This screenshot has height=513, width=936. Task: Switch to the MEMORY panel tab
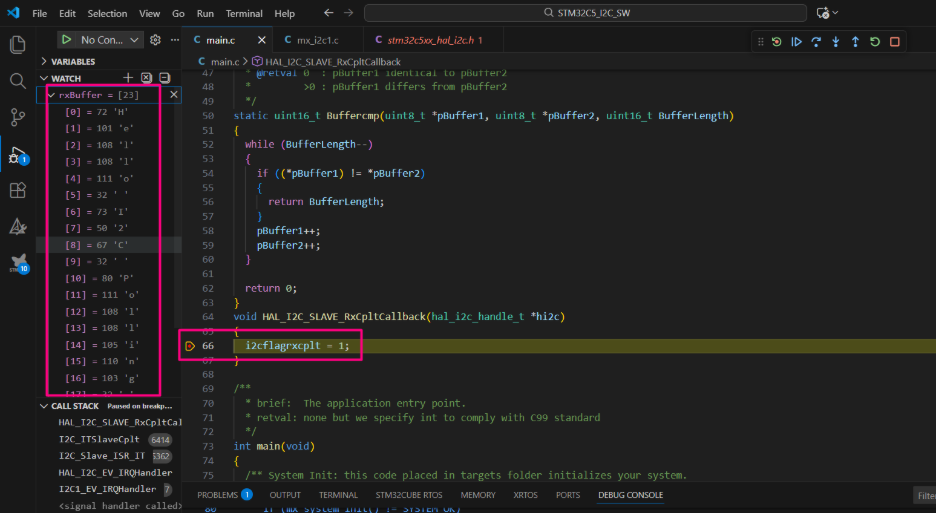point(477,495)
